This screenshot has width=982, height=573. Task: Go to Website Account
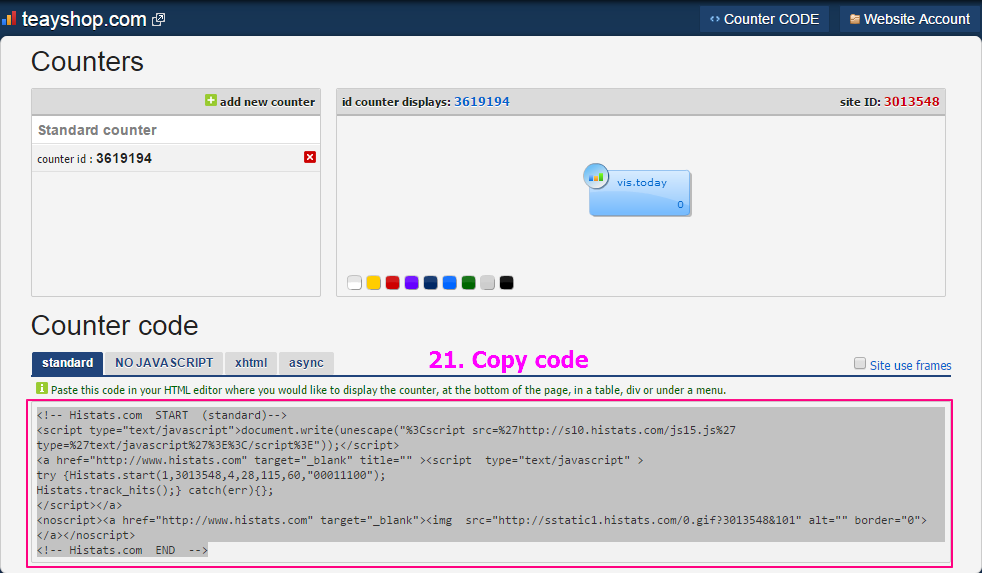[x=910, y=19]
